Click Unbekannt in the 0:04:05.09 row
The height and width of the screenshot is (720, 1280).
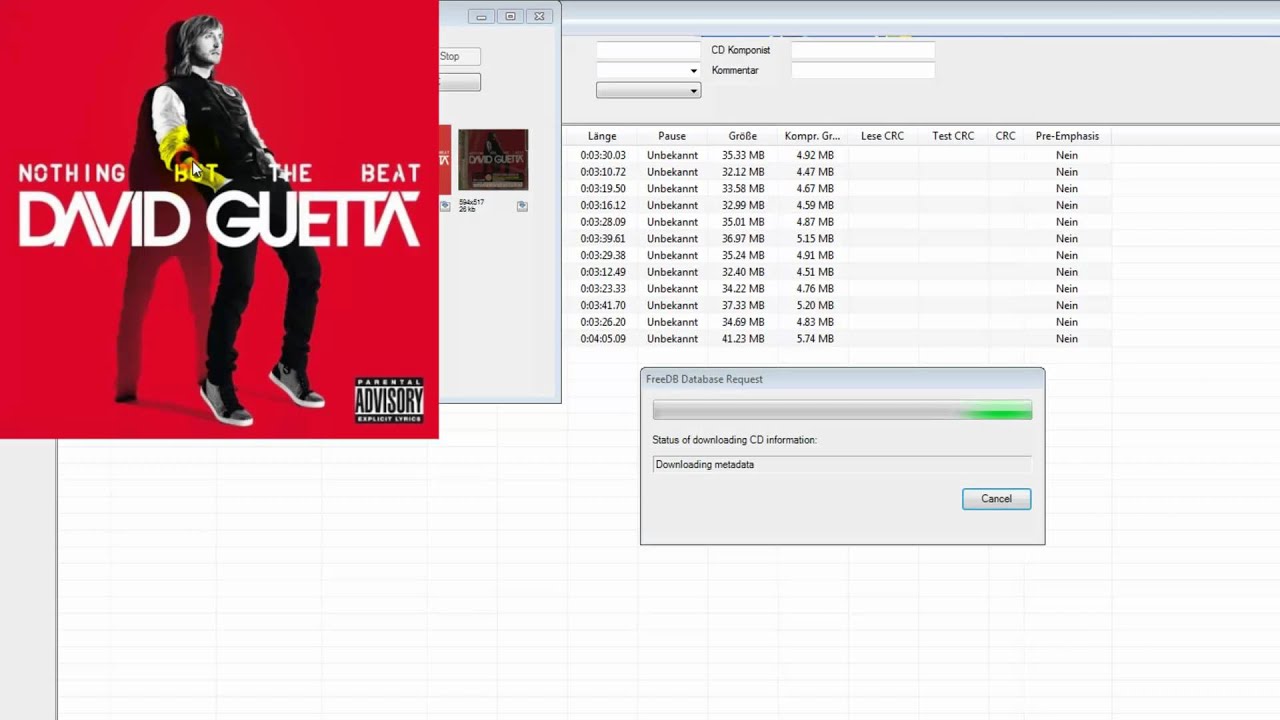click(672, 339)
